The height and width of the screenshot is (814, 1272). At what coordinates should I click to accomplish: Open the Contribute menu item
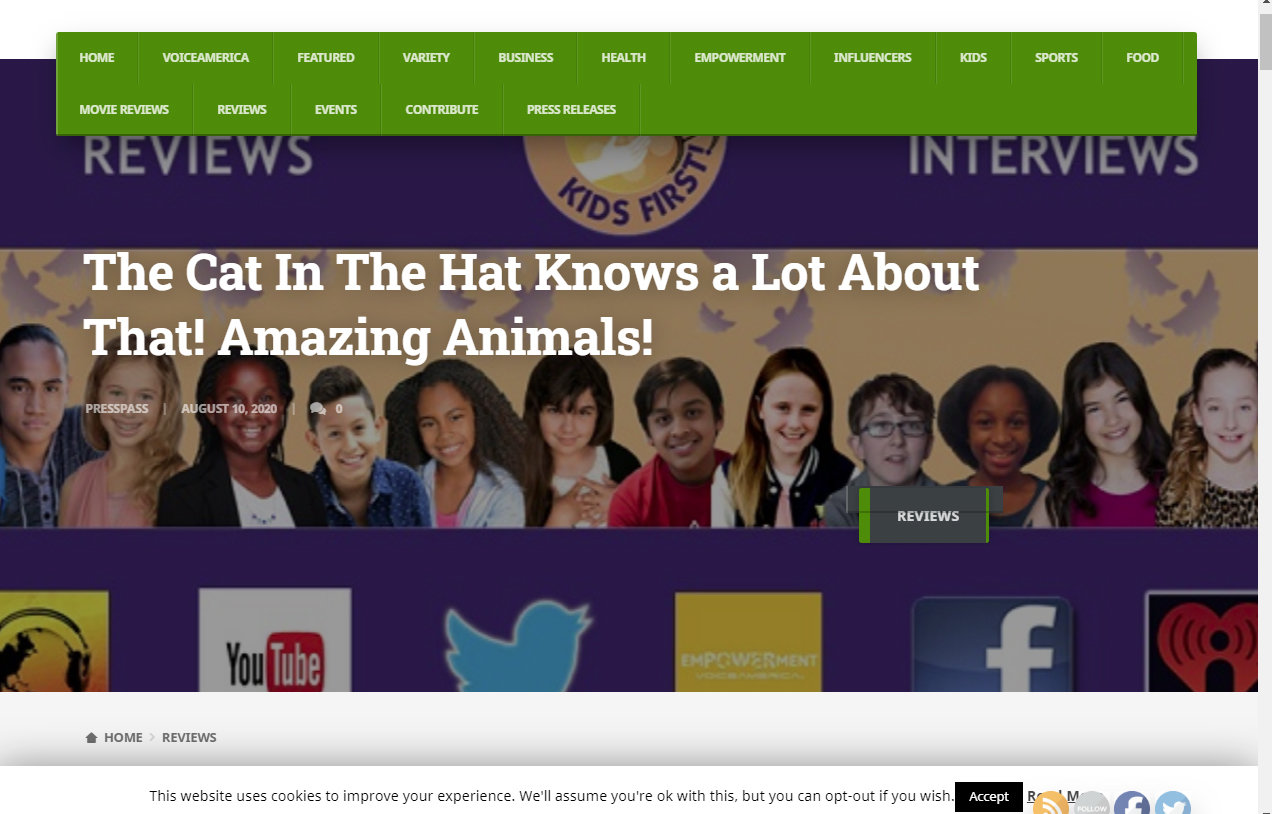(x=442, y=110)
